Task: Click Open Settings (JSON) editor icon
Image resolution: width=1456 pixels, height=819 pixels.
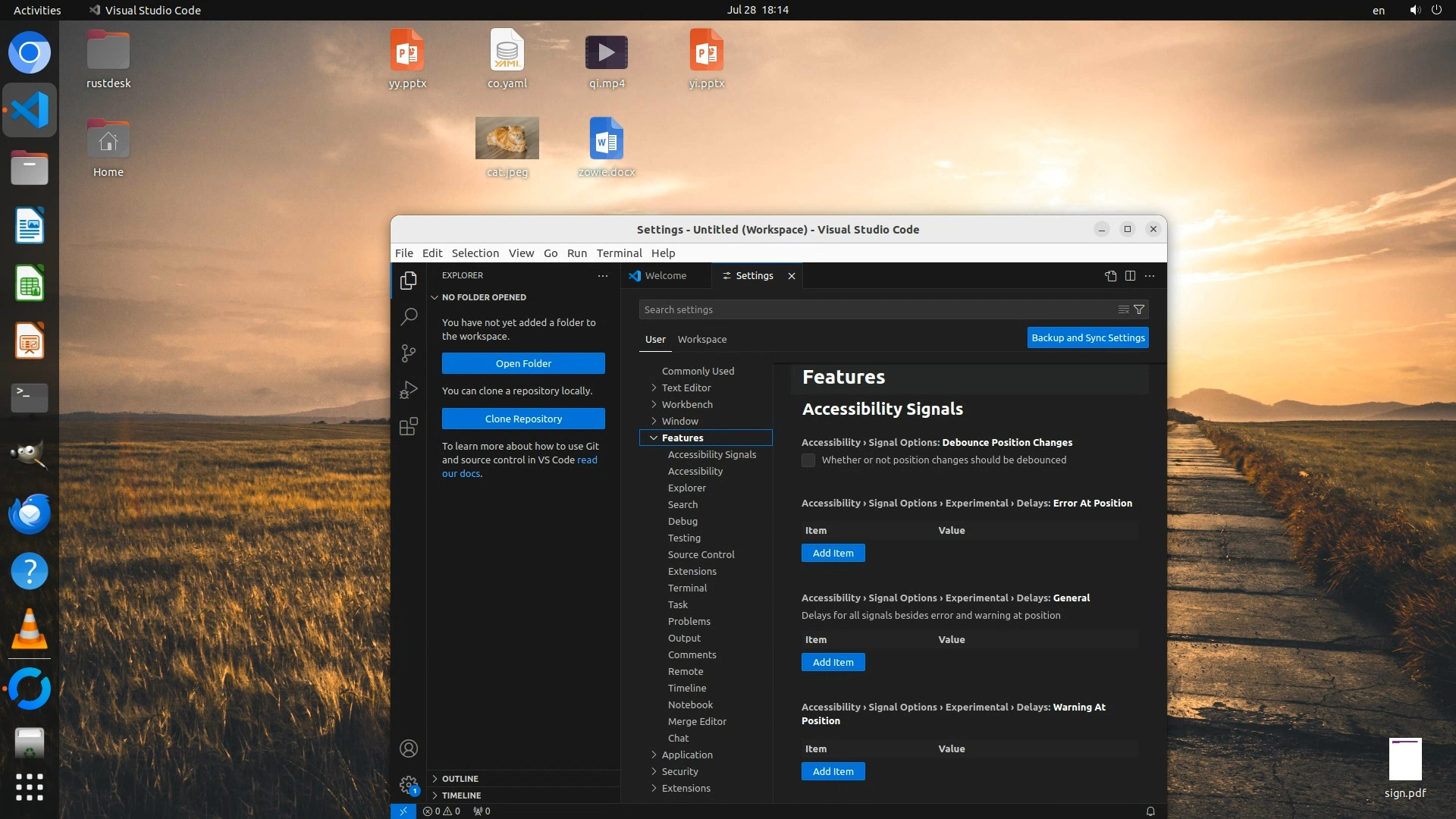Action: click(x=1111, y=276)
